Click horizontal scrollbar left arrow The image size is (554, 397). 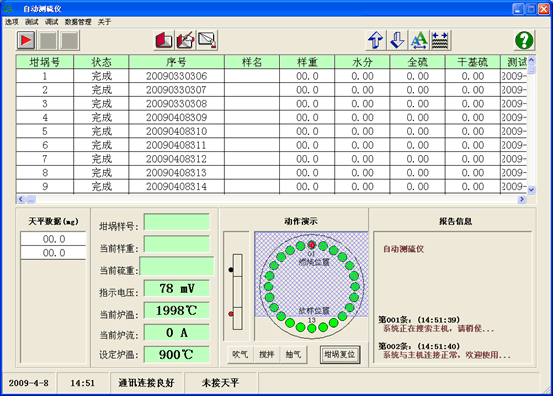click(21, 200)
